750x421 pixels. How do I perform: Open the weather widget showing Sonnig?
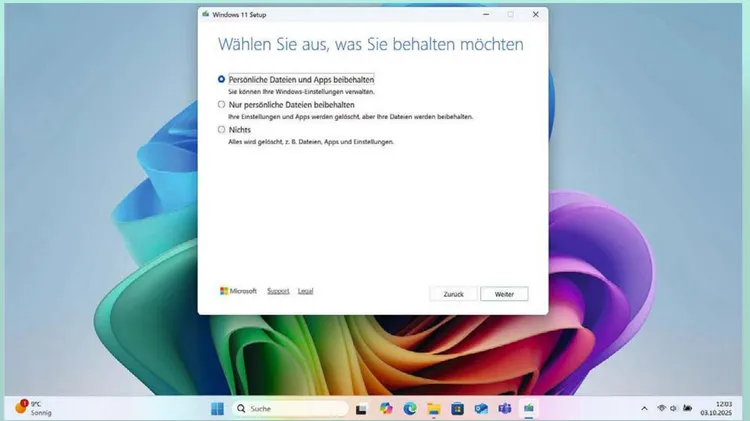pyautogui.click(x=32, y=408)
